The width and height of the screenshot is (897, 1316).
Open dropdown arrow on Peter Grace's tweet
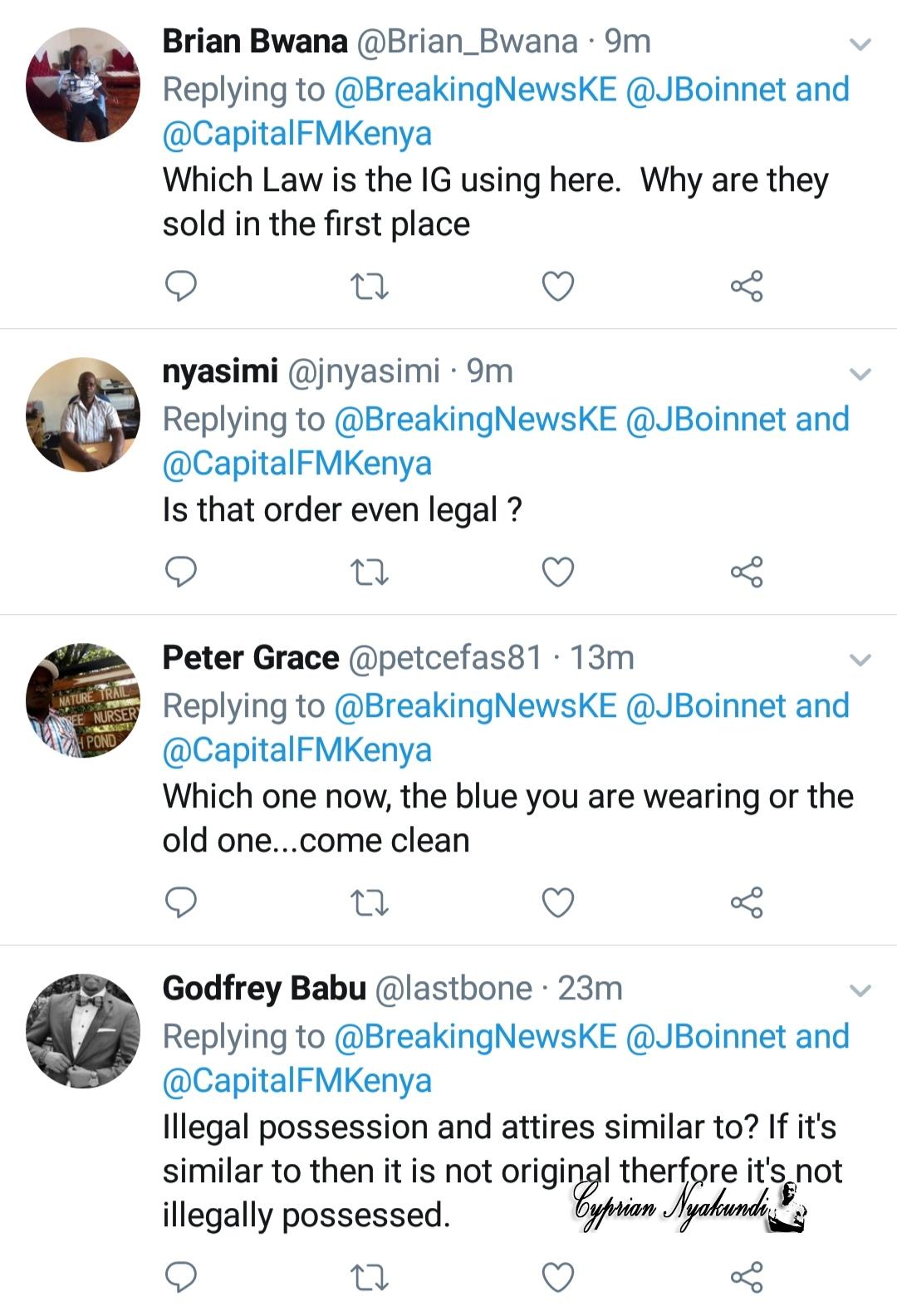(860, 660)
